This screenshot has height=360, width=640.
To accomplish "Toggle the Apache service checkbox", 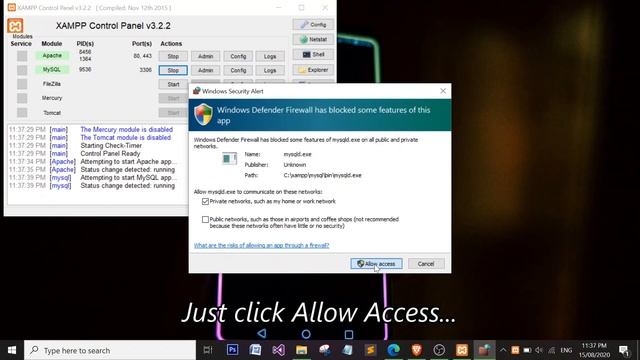I will click(x=22, y=56).
